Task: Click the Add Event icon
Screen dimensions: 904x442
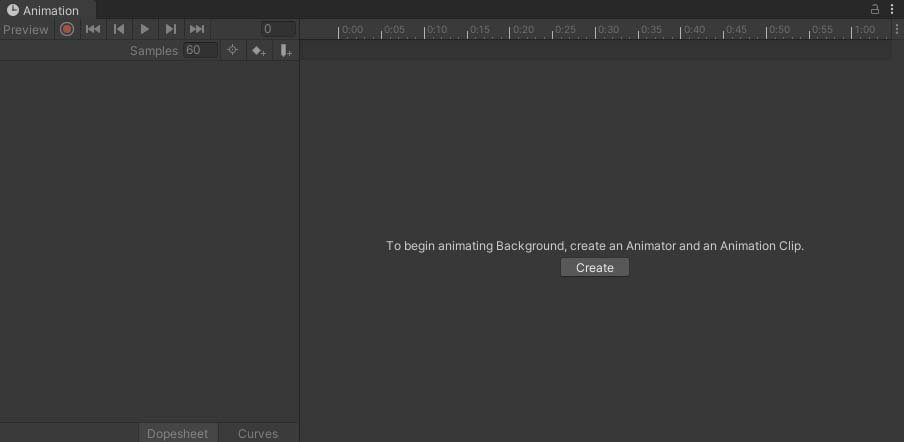Action: tap(285, 50)
